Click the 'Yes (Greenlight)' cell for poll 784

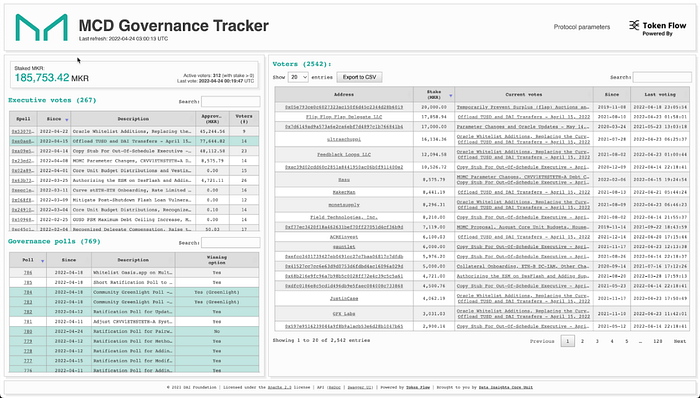(x=217, y=292)
